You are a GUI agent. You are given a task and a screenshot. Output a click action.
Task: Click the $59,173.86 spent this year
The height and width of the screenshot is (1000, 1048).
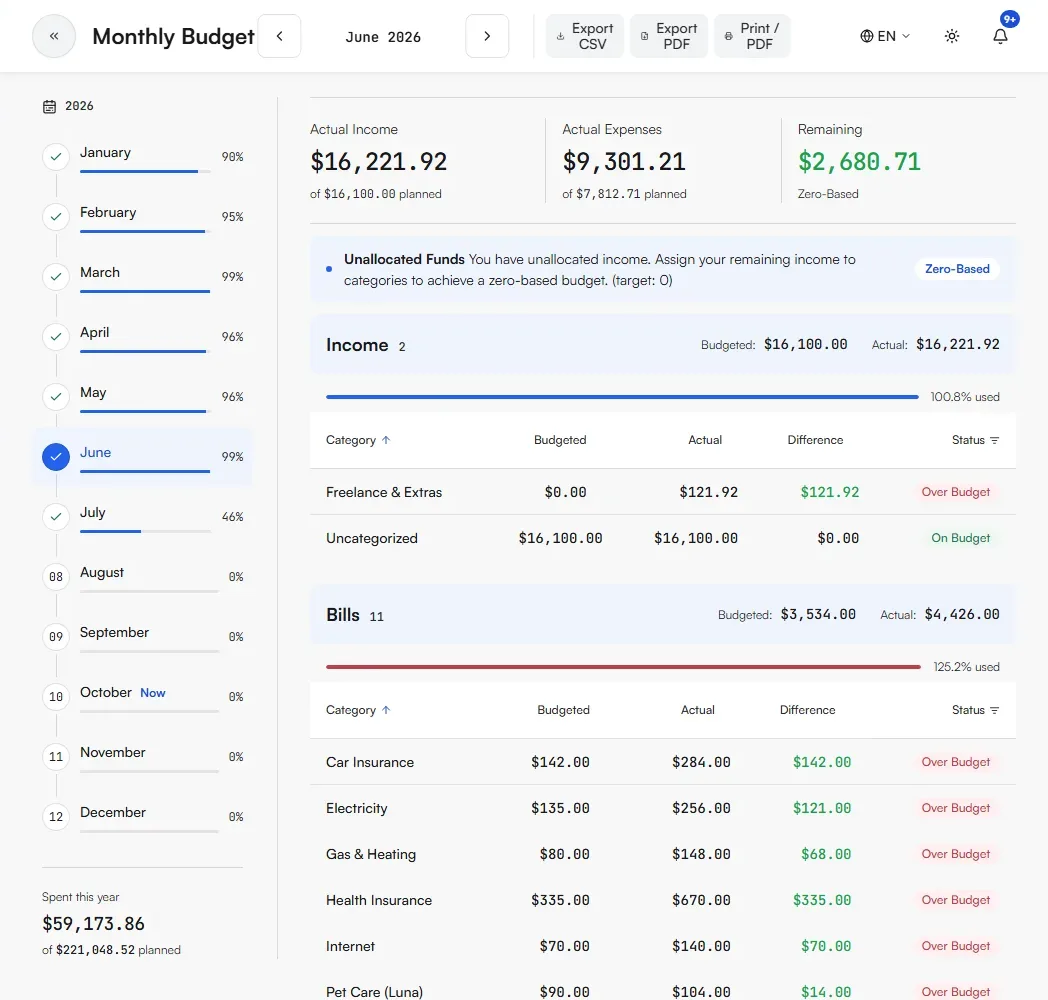[93, 924]
